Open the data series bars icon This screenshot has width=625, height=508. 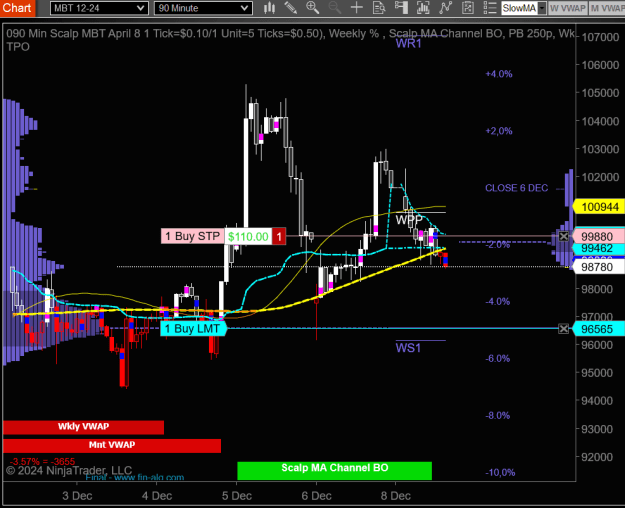[423, 8]
